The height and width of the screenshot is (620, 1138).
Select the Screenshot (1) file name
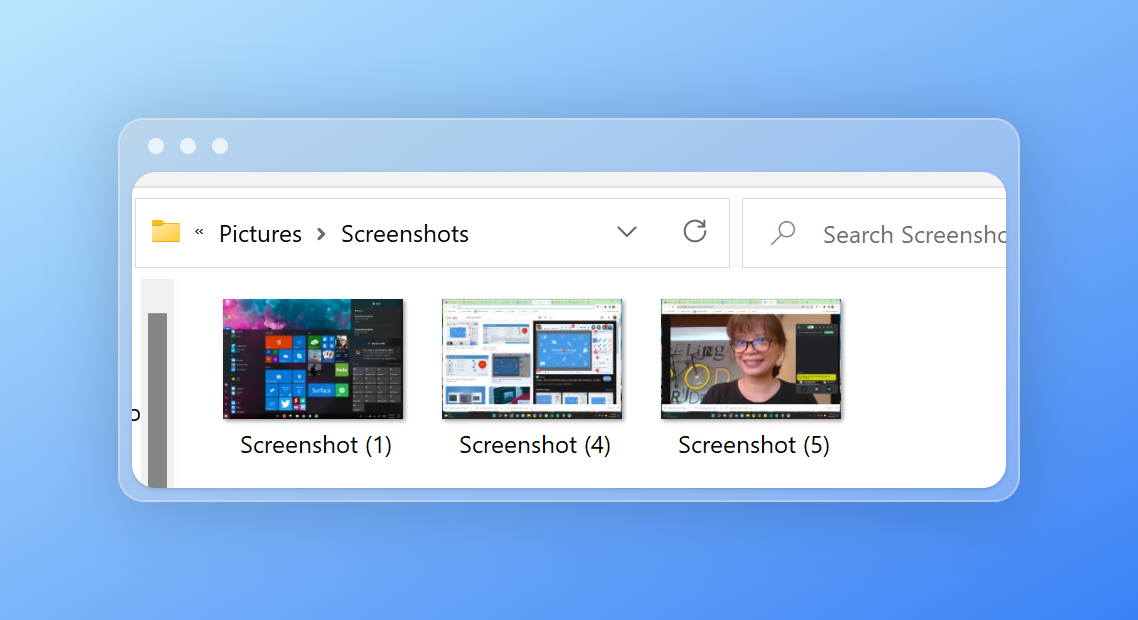[315, 445]
